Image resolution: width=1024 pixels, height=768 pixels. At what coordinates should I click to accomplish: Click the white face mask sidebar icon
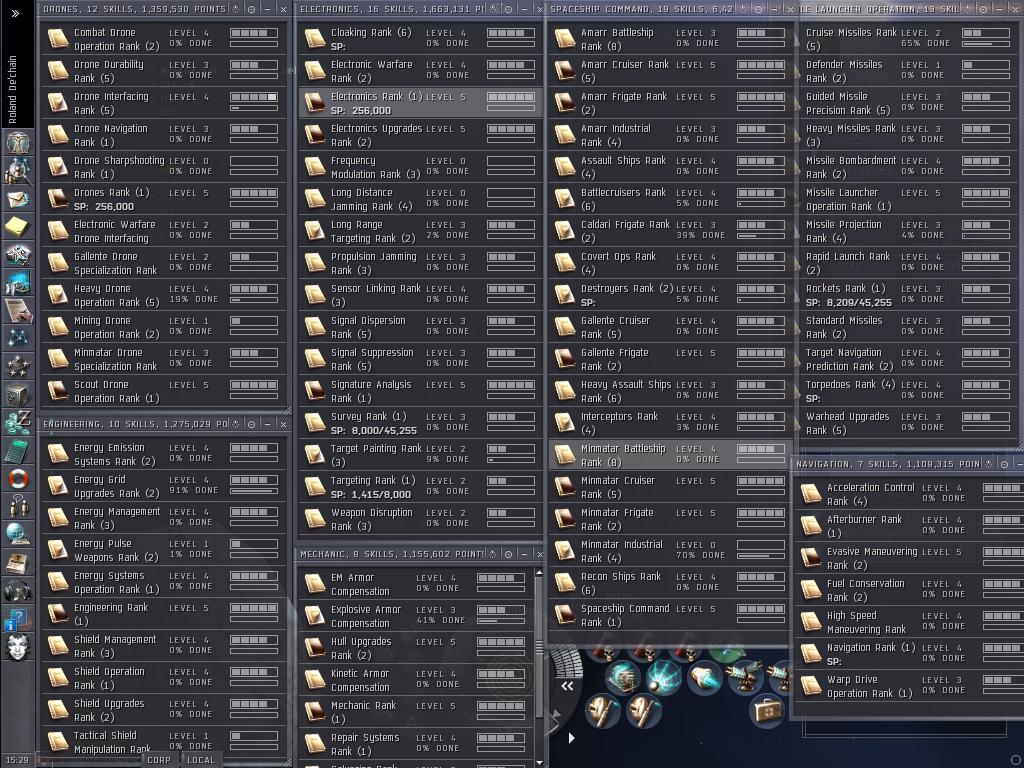tap(18, 647)
